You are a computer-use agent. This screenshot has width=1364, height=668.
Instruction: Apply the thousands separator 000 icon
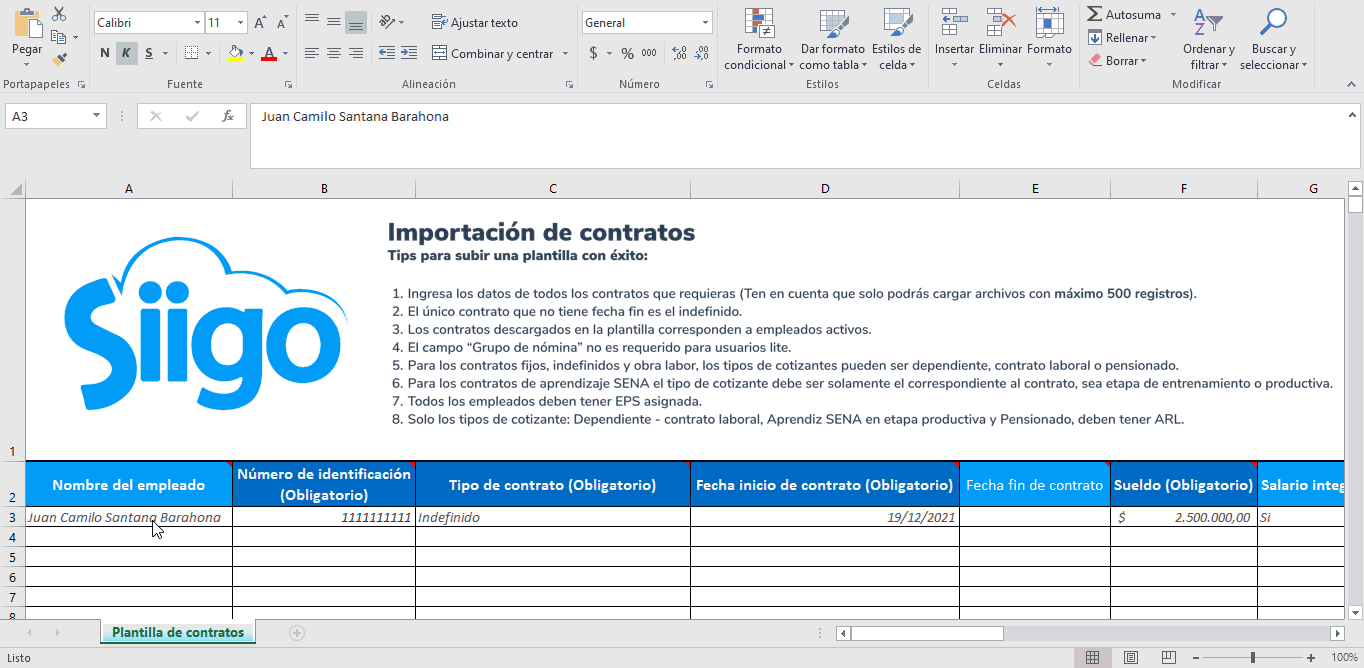click(x=649, y=53)
